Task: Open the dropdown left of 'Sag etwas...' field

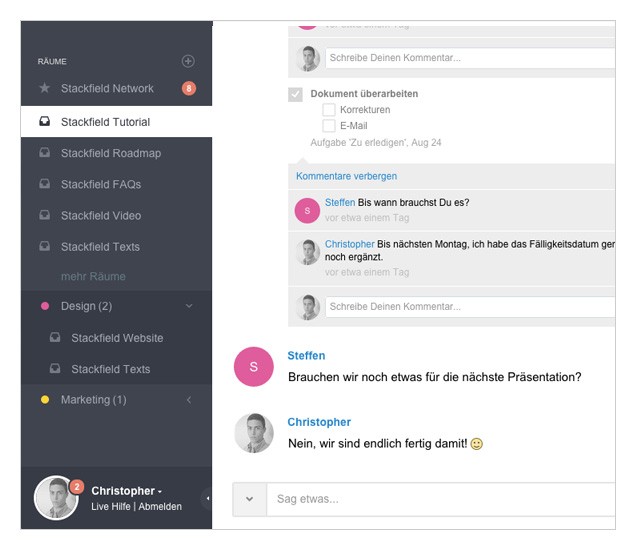Action: click(249, 499)
